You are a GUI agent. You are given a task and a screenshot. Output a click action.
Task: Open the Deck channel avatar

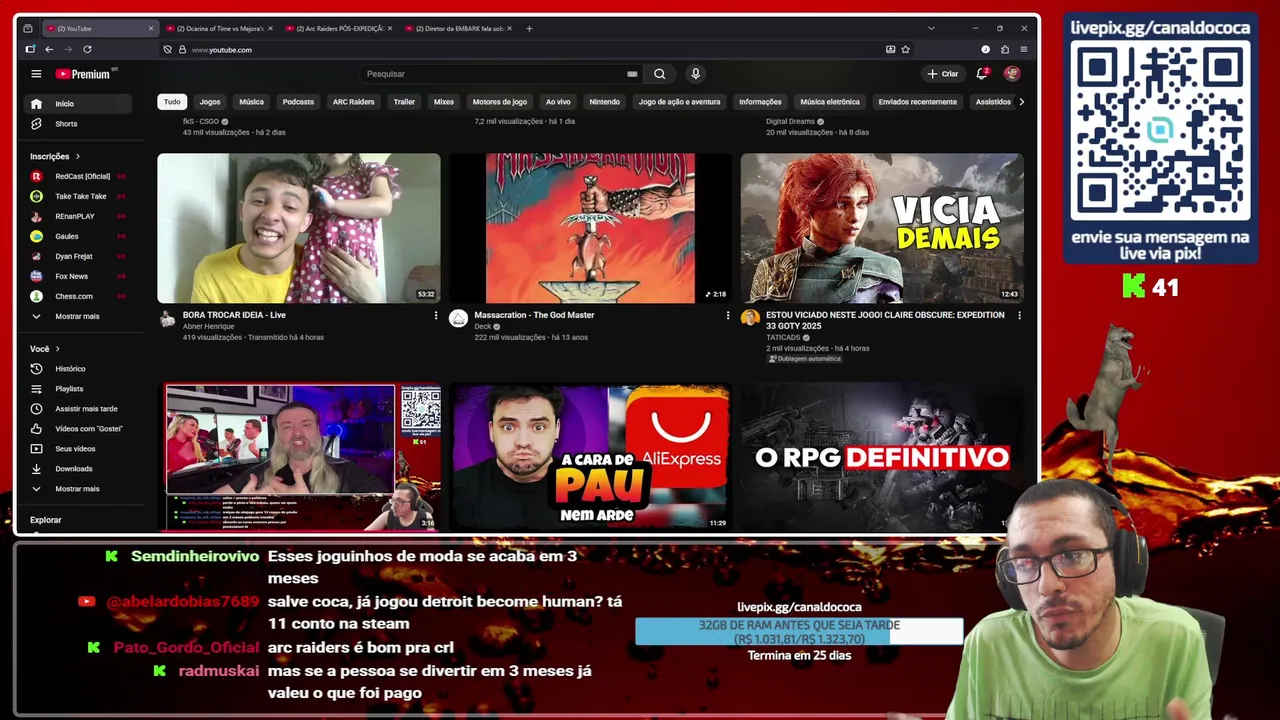pyautogui.click(x=458, y=318)
